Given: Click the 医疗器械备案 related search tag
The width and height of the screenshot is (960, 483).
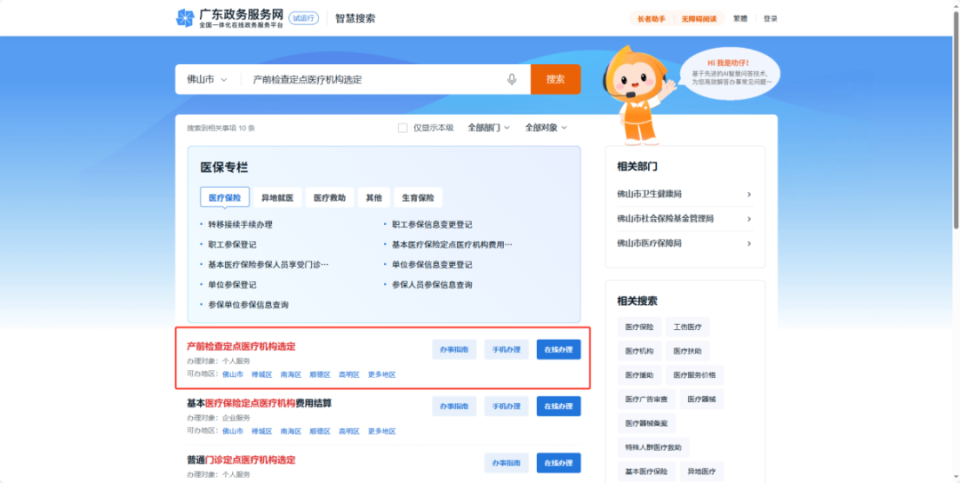Looking at the screenshot, I should (646, 423).
